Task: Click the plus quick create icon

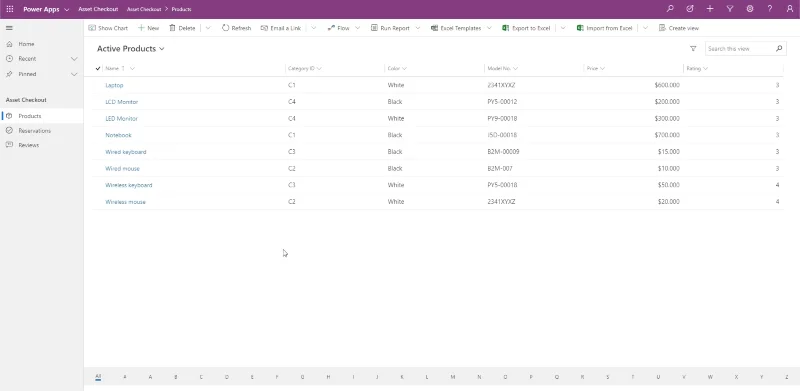Action: point(710,9)
